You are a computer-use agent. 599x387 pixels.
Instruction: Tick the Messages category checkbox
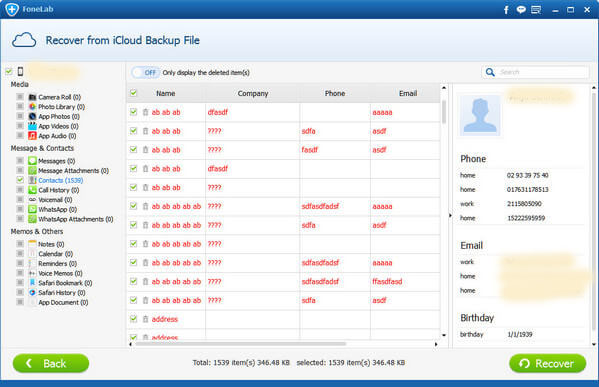point(20,160)
